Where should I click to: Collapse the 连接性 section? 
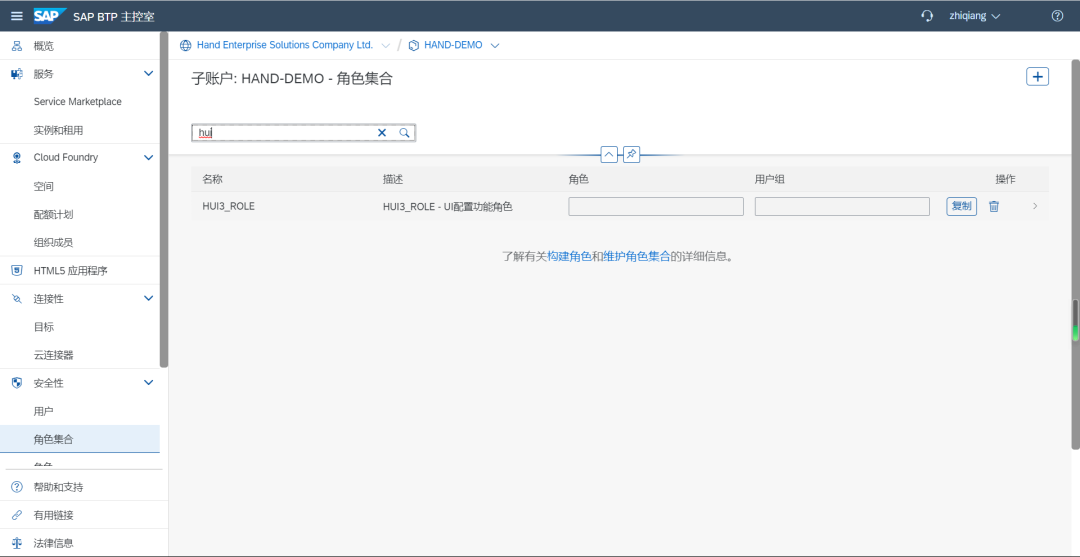pos(148,298)
